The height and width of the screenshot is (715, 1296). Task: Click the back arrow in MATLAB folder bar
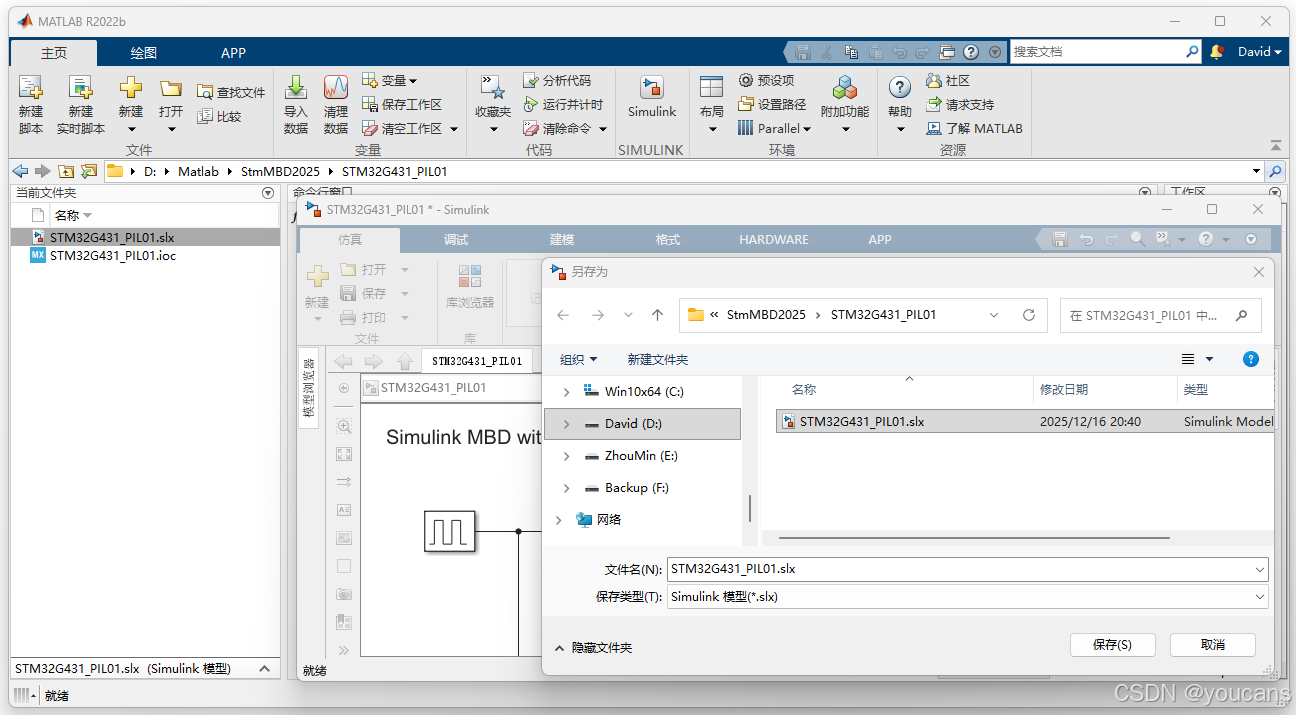click(x=20, y=171)
